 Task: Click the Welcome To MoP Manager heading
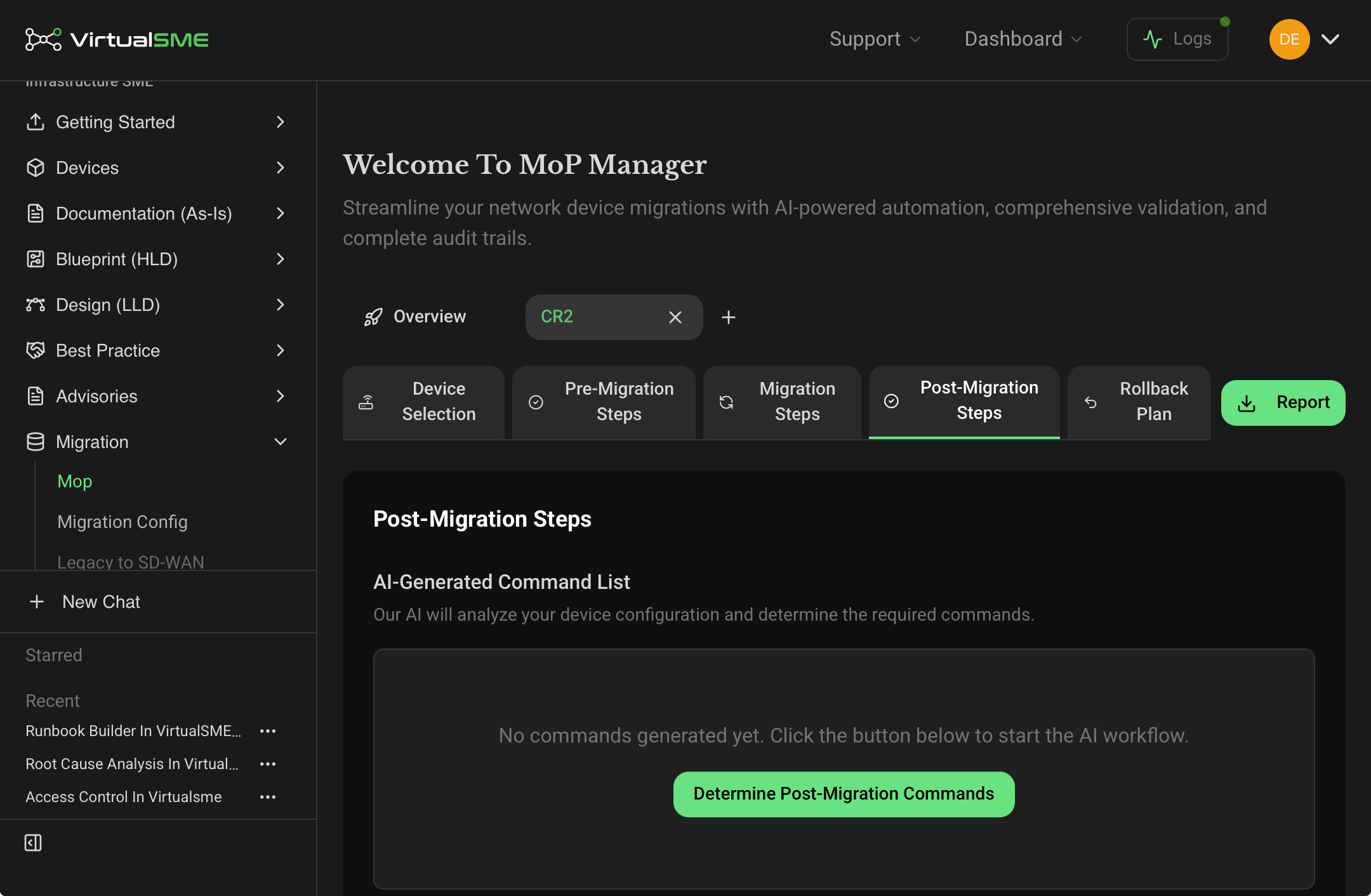point(525,165)
